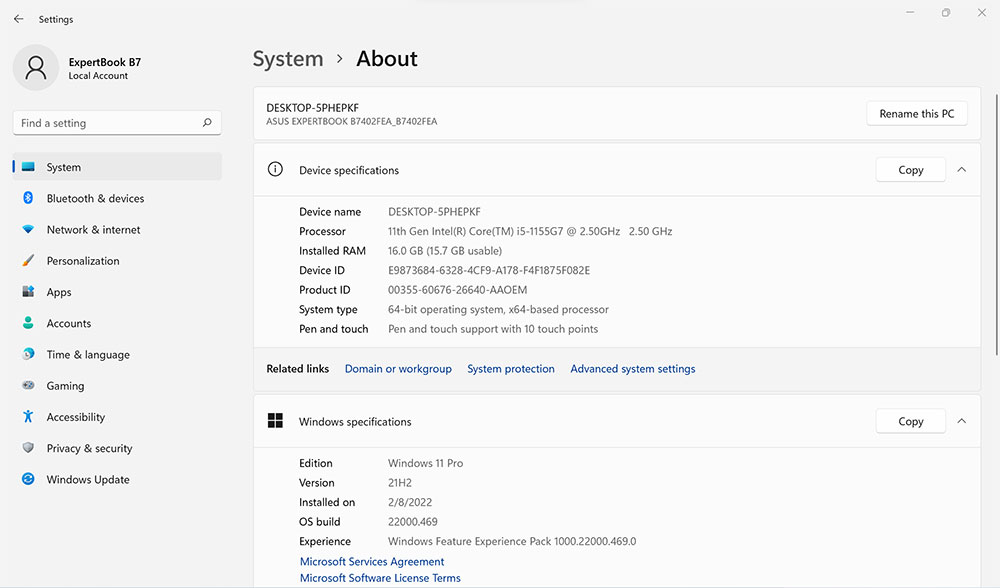1000x588 pixels.
Task: Click the Product ID value 00355-60676-26640-AAOEM
Action: point(458,290)
